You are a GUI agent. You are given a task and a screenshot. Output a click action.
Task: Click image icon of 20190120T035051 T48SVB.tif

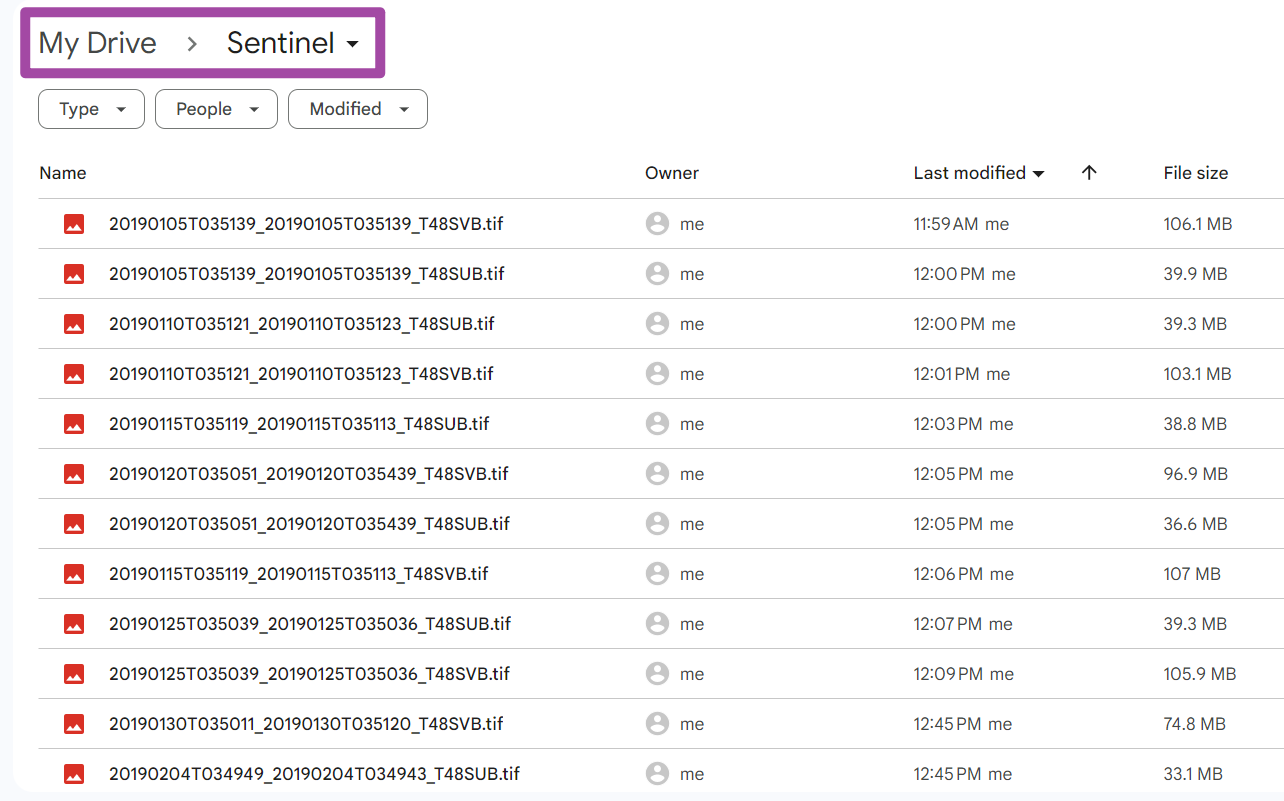click(74, 474)
